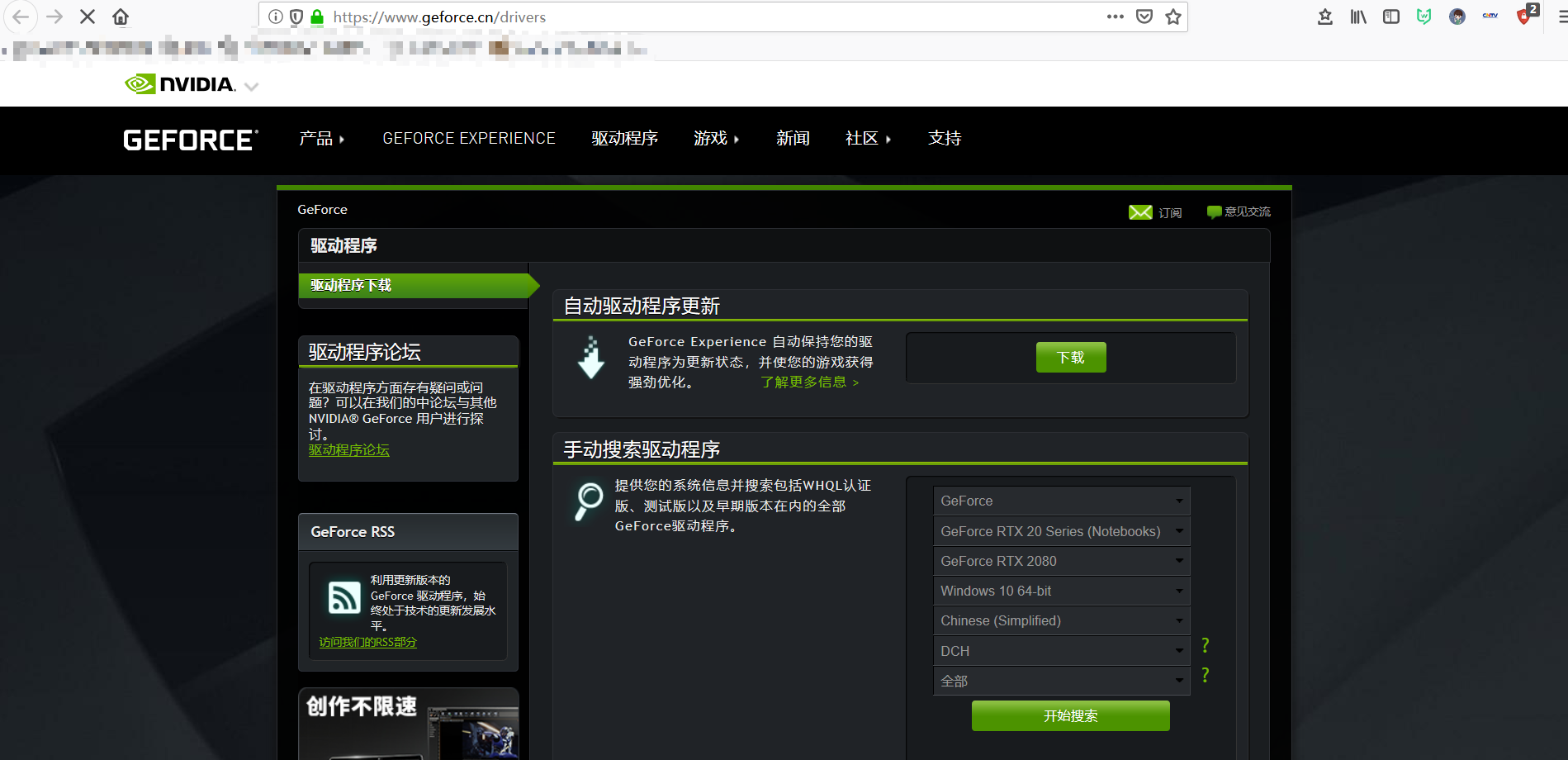Image resolution: width=1568 pixels, height=760 pixels.
Task: Click the NVIDIA logo
Action: point(180,84)
